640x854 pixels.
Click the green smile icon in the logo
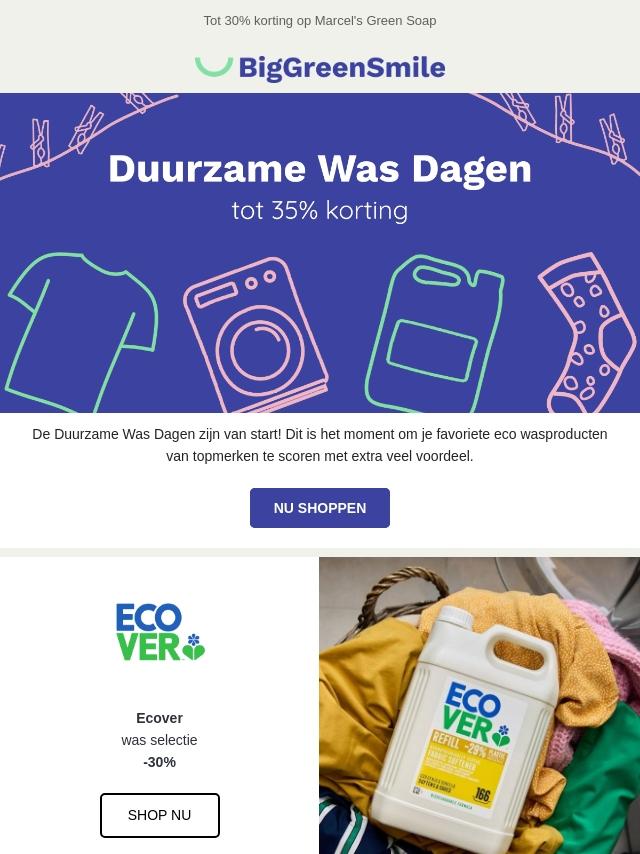pos(214,66)
